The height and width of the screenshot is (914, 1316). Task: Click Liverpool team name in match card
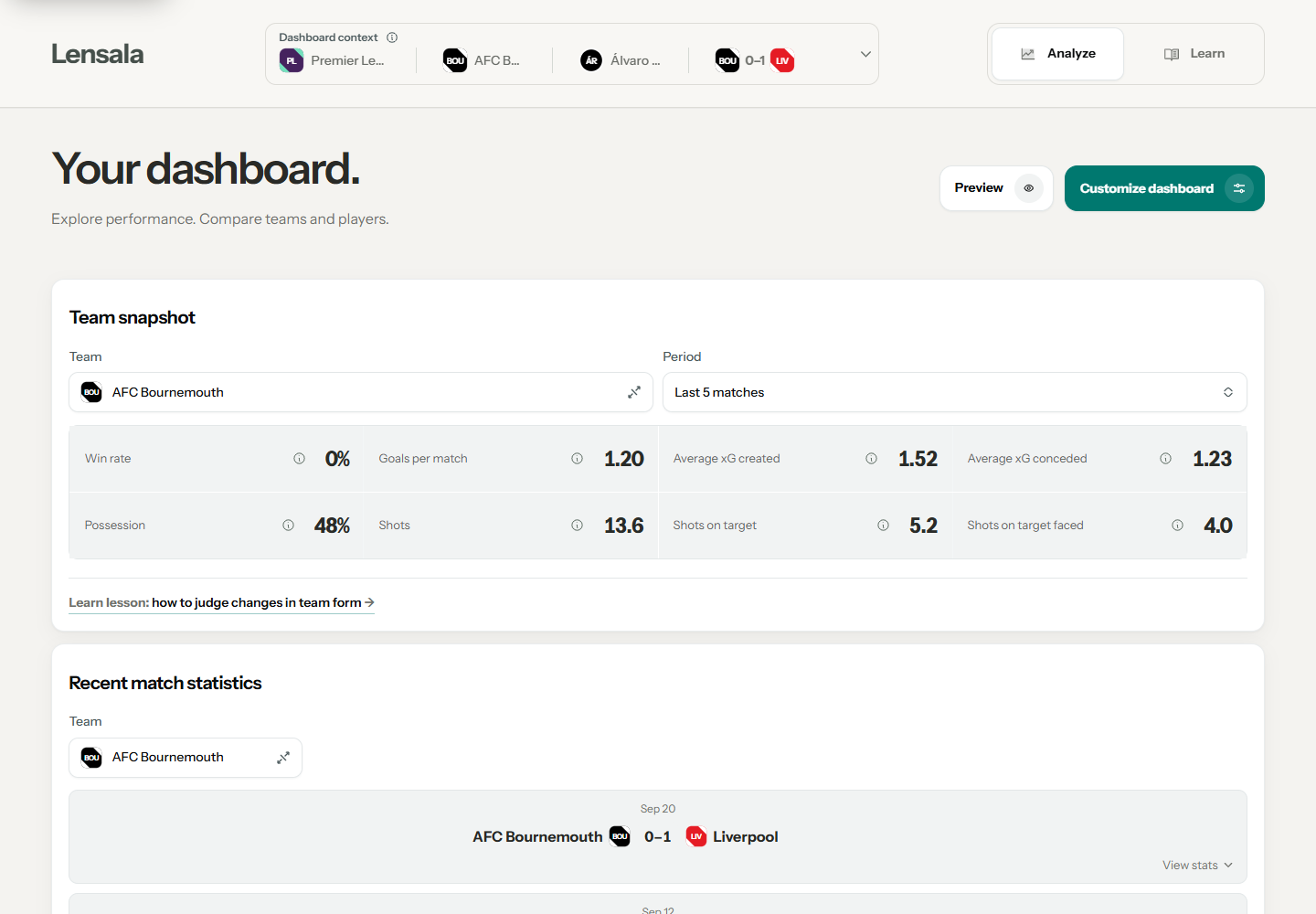746,836
